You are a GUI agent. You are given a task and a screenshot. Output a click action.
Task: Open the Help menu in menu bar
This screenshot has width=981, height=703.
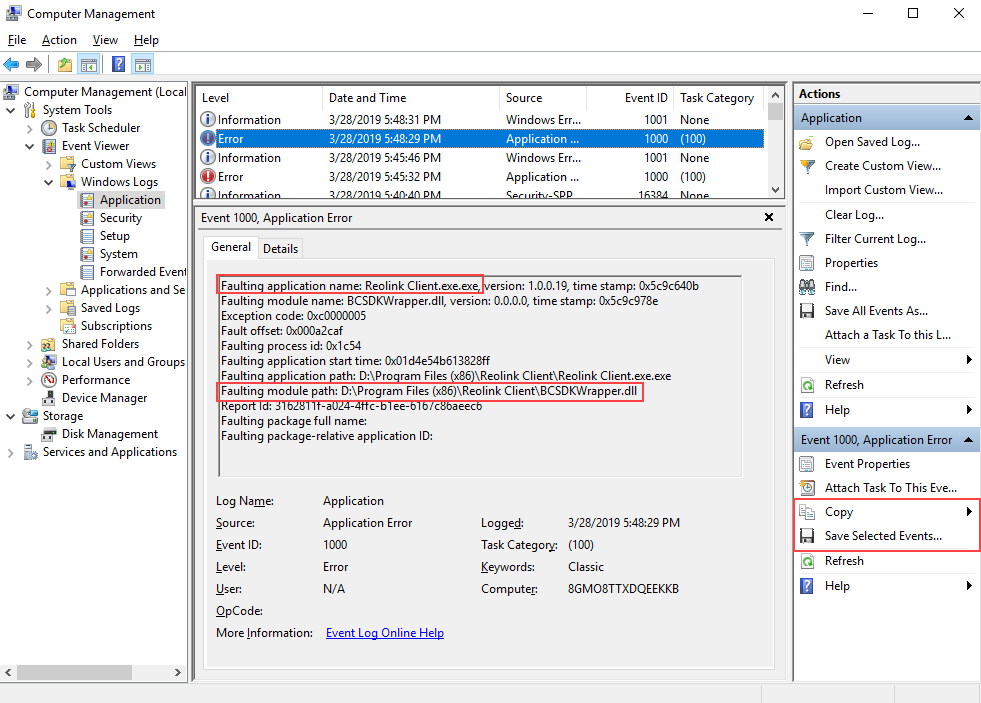click(146, 40)
